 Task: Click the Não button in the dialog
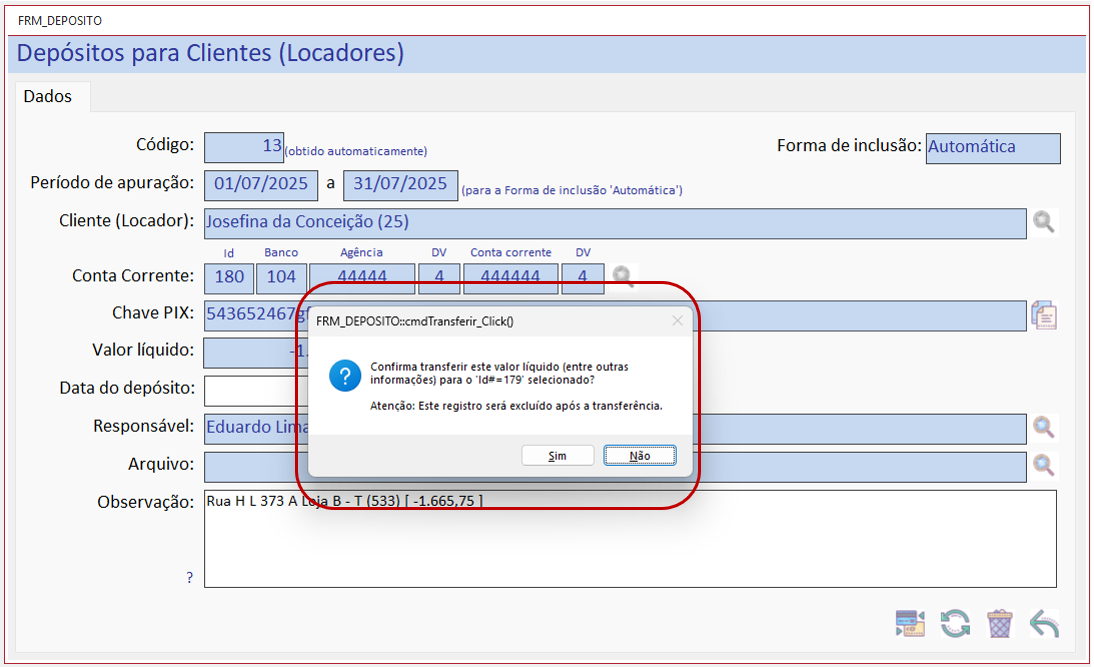639,456
